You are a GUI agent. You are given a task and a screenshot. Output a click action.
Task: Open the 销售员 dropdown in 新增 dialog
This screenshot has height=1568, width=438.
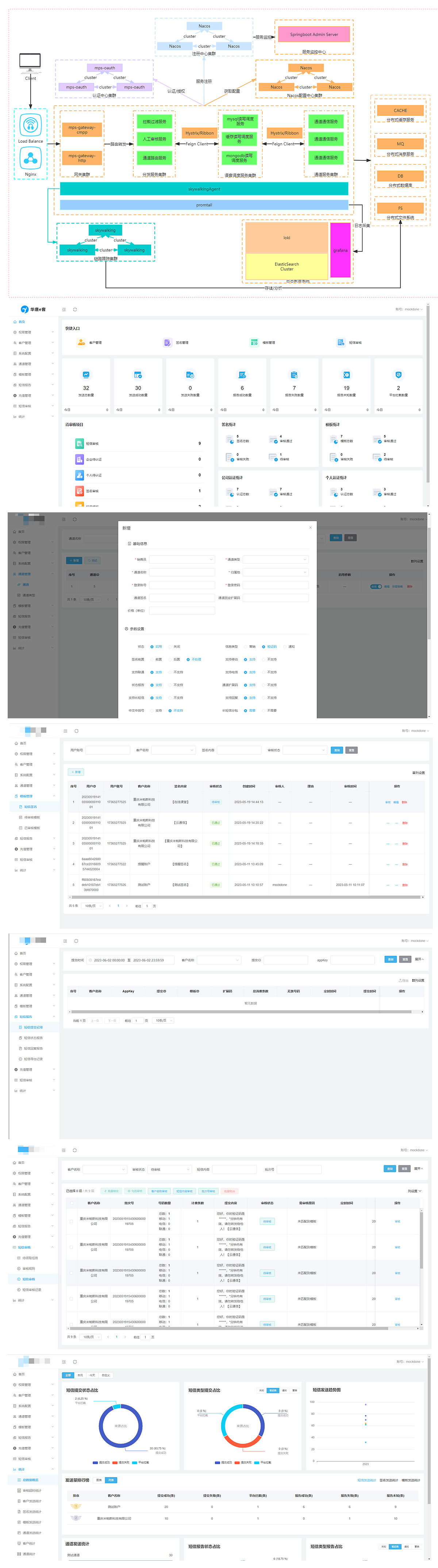click(x=182, y=559)
